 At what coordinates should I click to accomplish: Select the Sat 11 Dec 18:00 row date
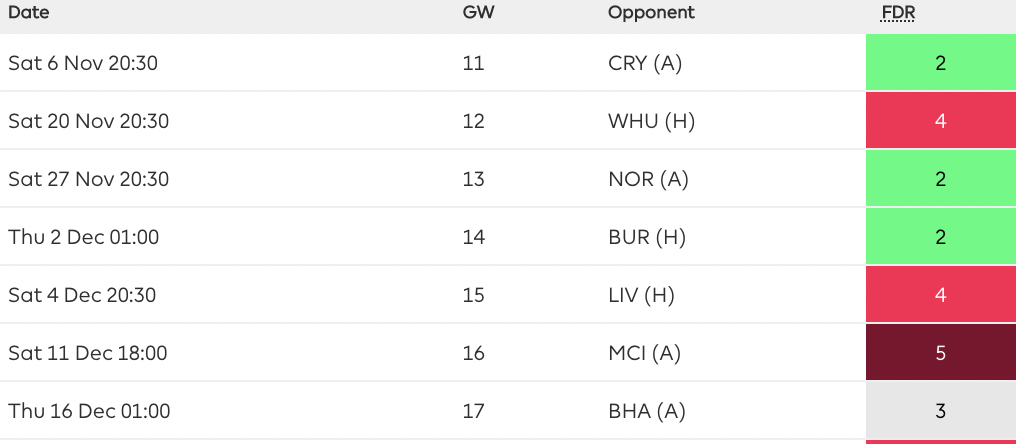[87, 353]
